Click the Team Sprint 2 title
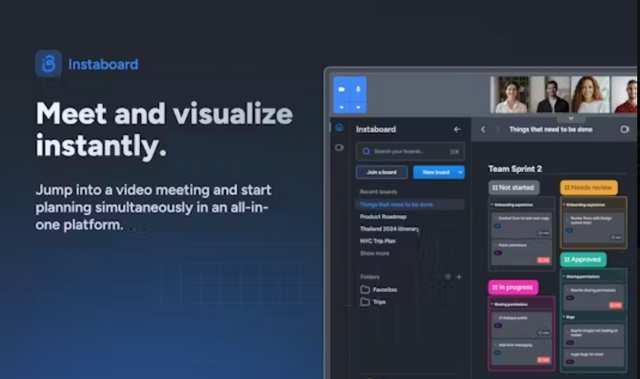The image size is (640, 379). coord(515,169)
